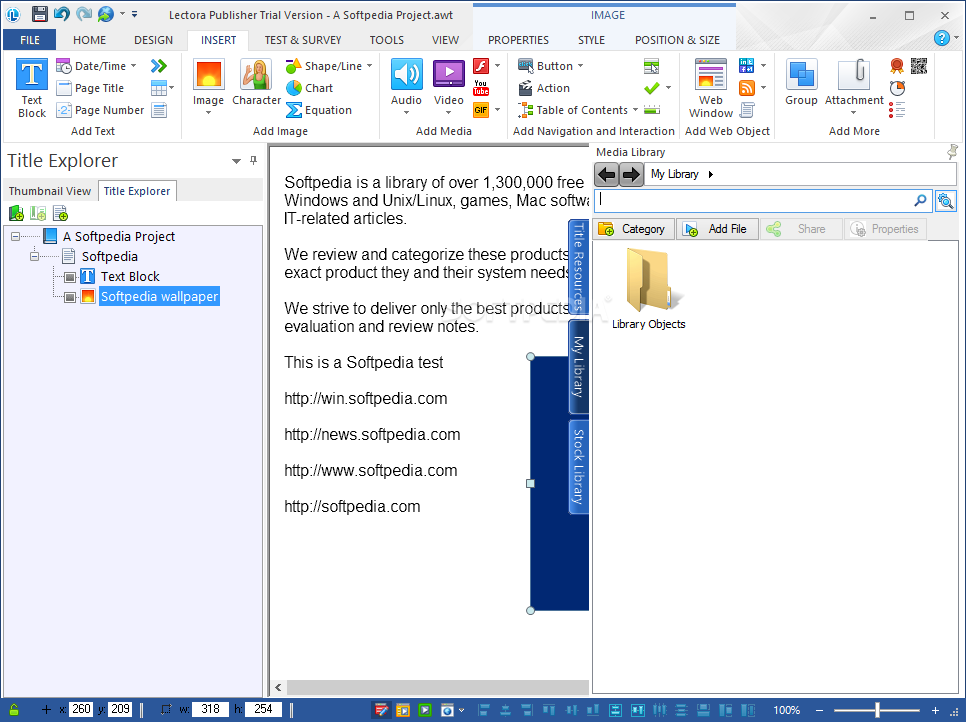Go forward in Media Library
The image size is (966, 722).
click(631, 175)
